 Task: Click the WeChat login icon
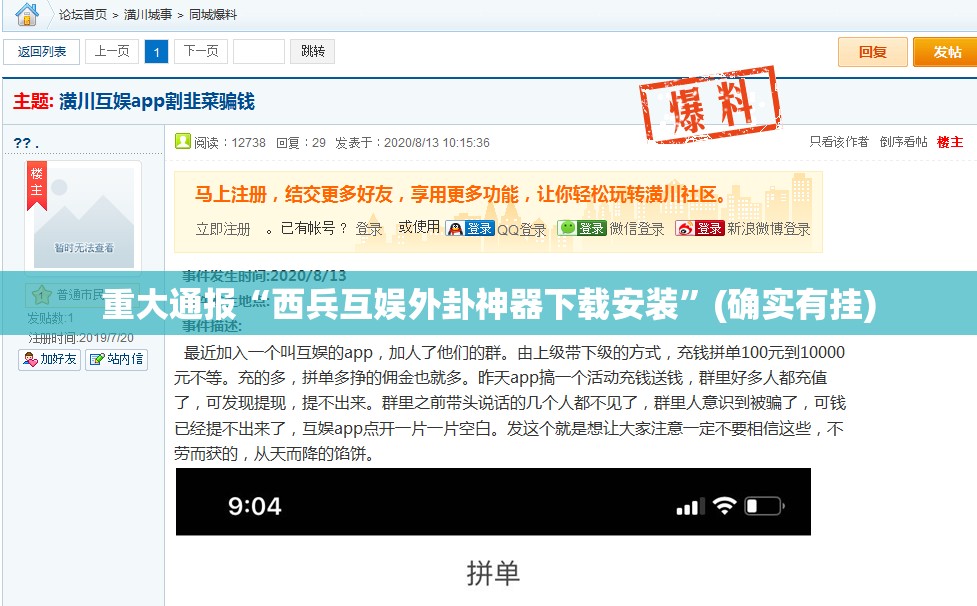pos(568,228)
